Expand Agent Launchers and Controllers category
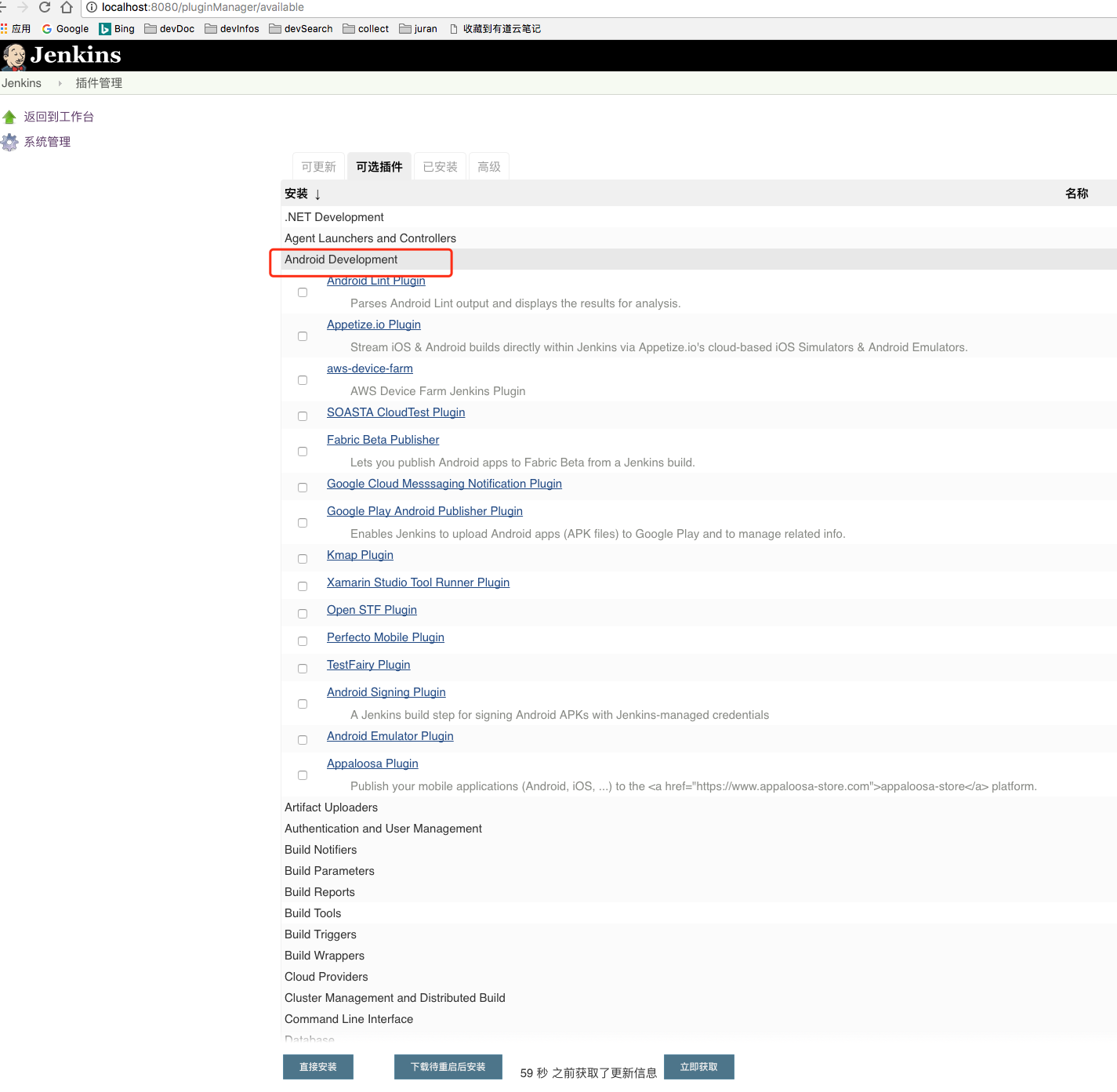Viewport: 1117px width, 1092px height. pos(370,238)
